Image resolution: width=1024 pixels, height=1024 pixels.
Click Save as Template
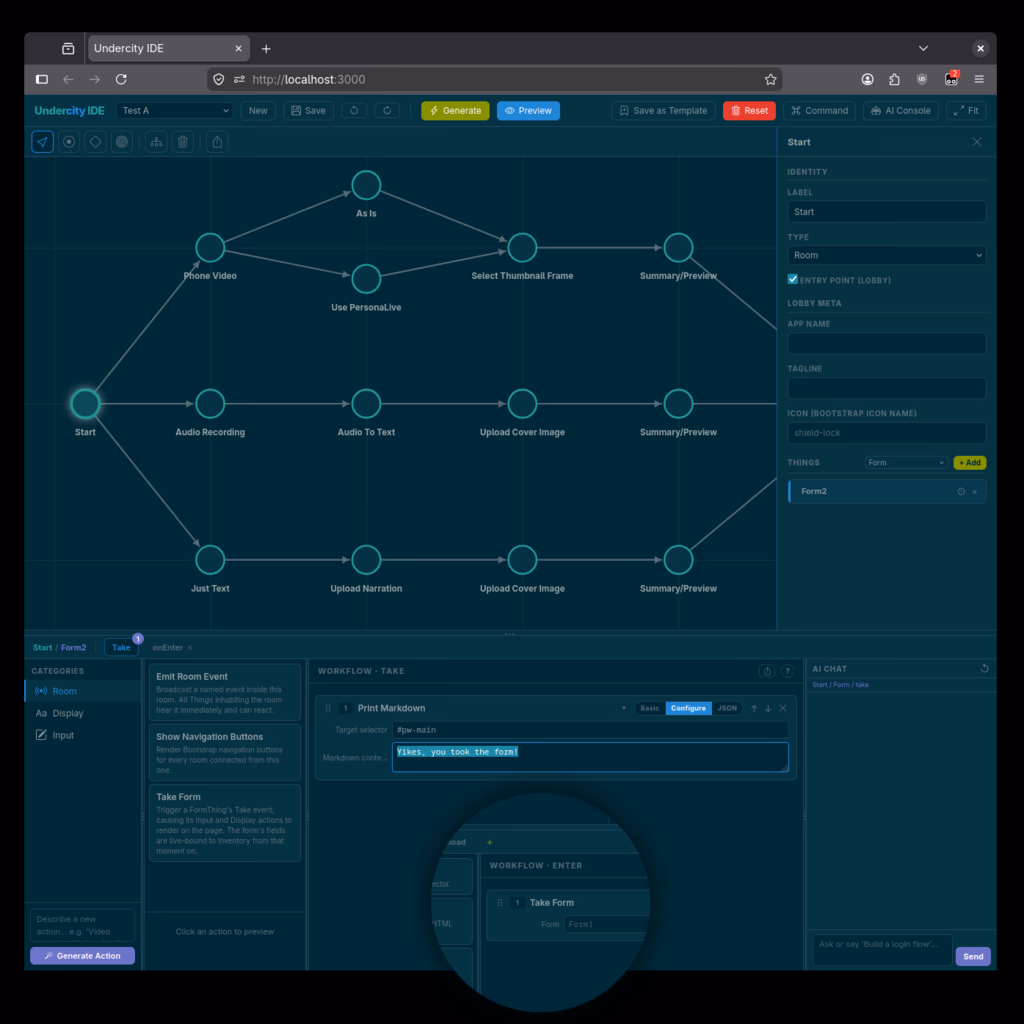(x=663, y=110)
